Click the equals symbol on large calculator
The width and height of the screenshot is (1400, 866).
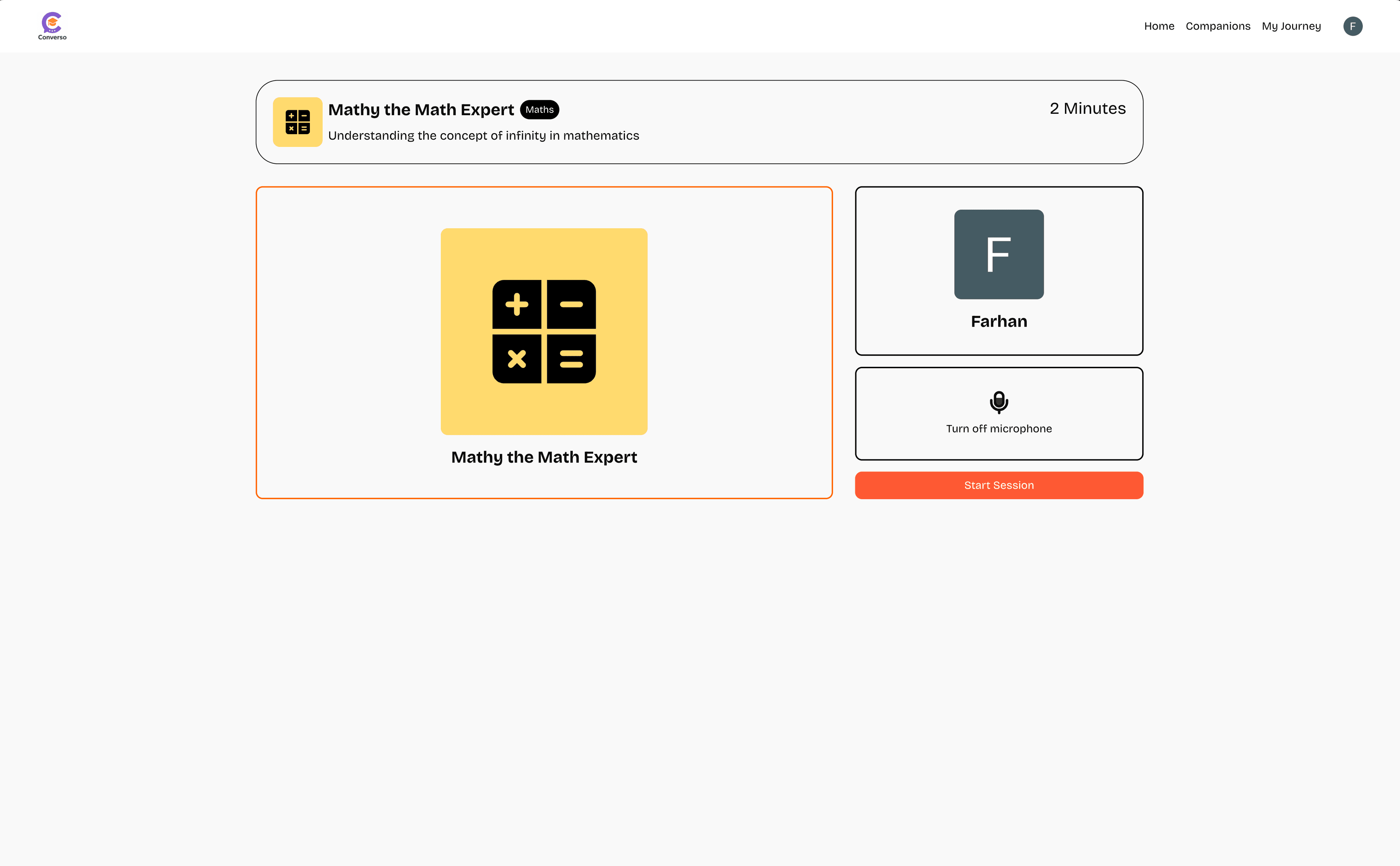click(571, 359)
